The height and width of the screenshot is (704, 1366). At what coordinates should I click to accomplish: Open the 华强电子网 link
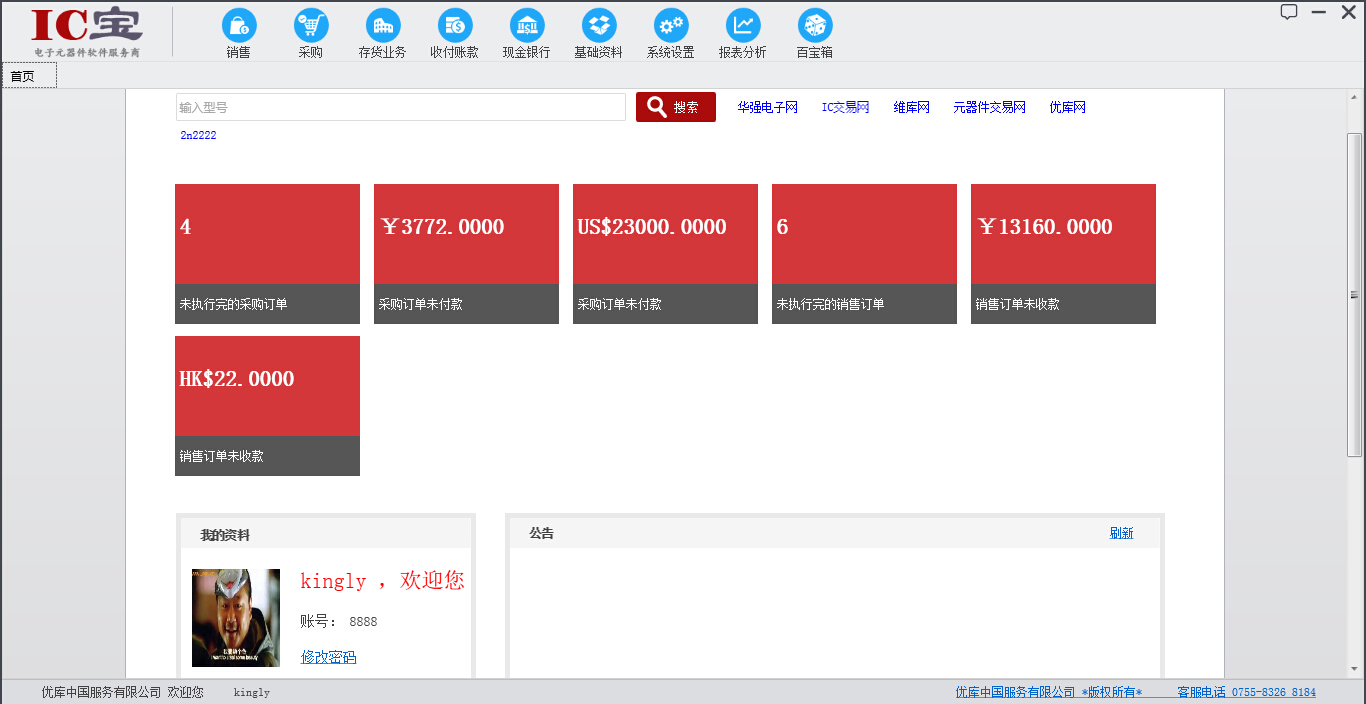click(768, 107)
